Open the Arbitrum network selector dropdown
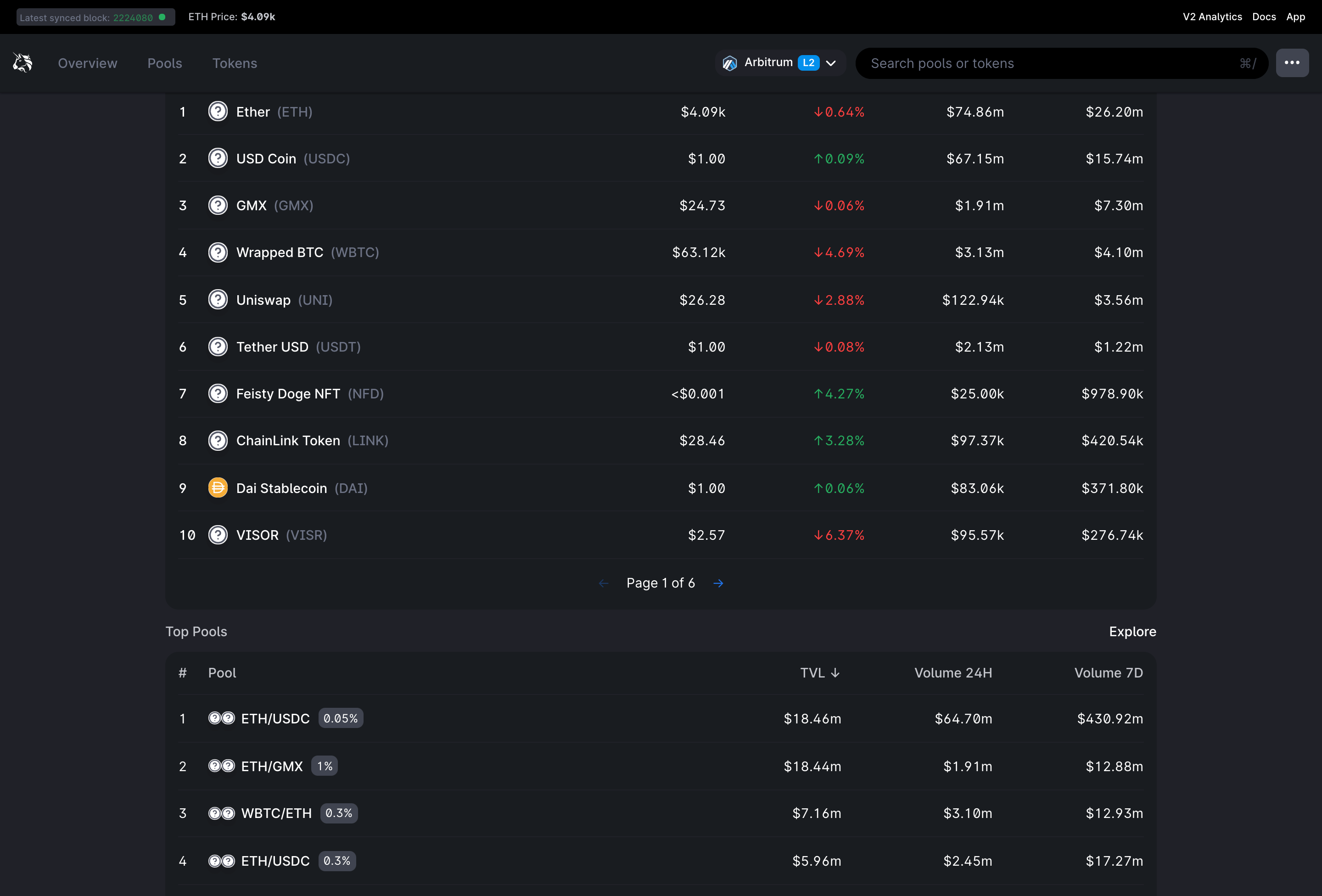 [x=831, y=62]
